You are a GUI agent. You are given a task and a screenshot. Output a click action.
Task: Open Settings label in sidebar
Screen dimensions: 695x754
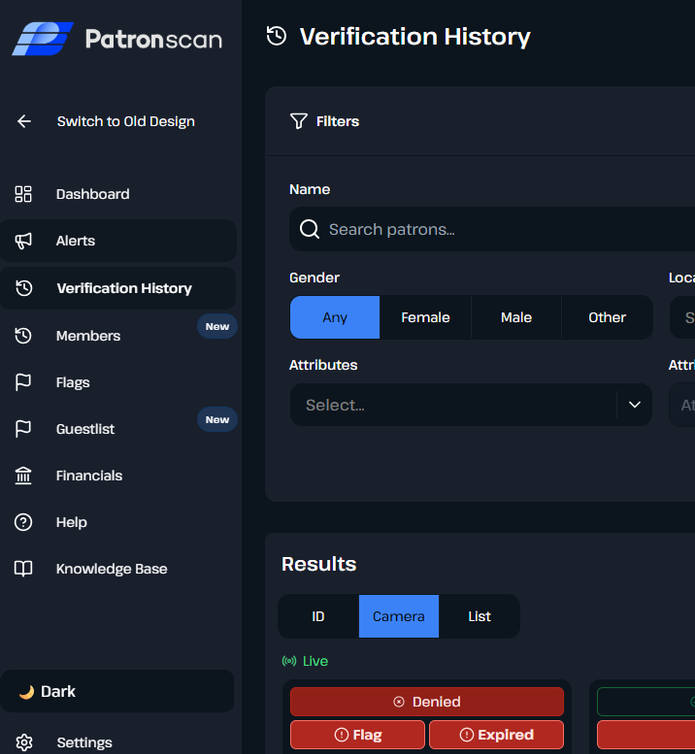click(84, 742)
